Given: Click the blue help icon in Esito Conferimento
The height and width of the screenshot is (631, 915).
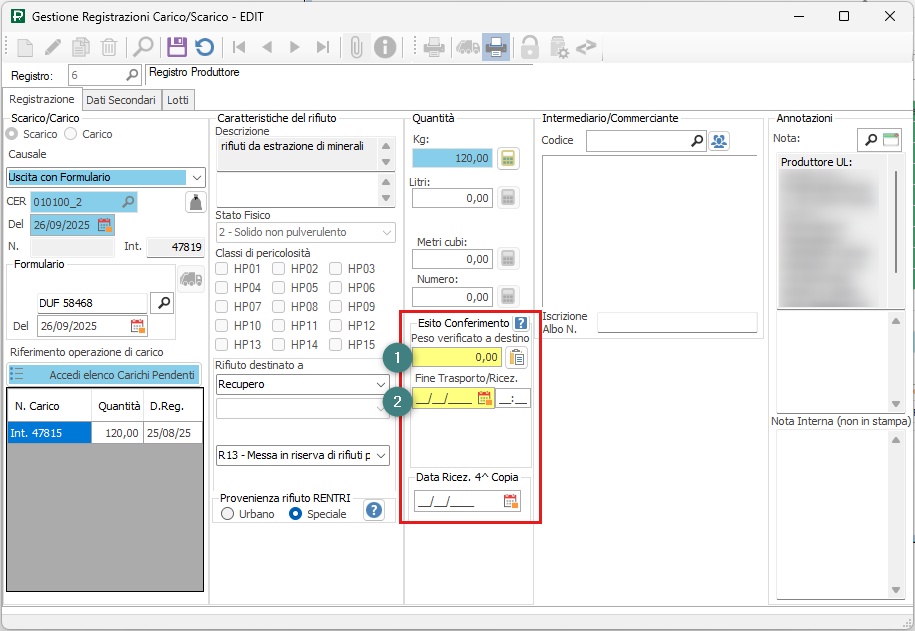Looking at the screenshot, I should [520, 323].
